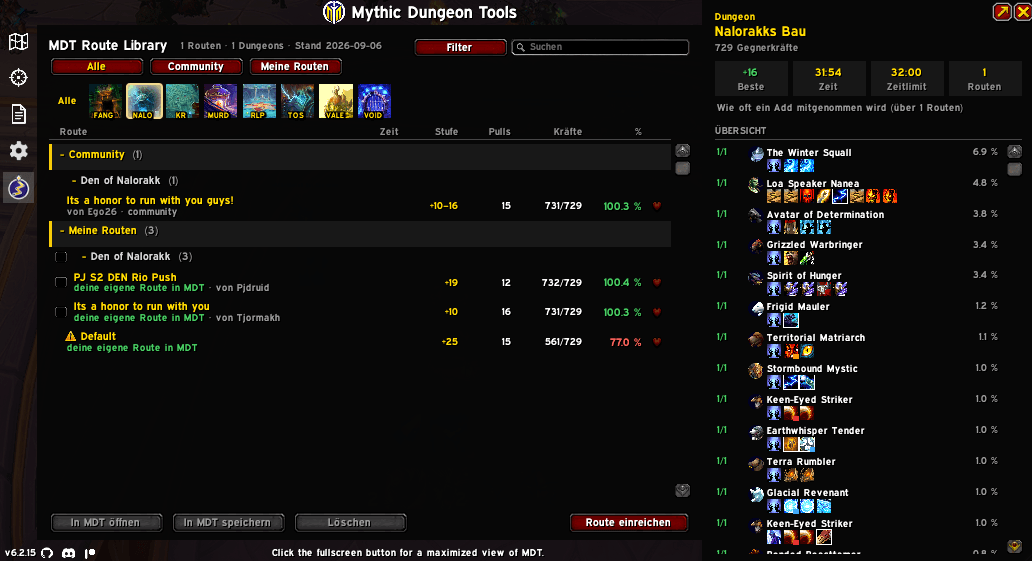Open settings gear in sidebar
This screenshot has height=561, width=1032.
[18, 151]
